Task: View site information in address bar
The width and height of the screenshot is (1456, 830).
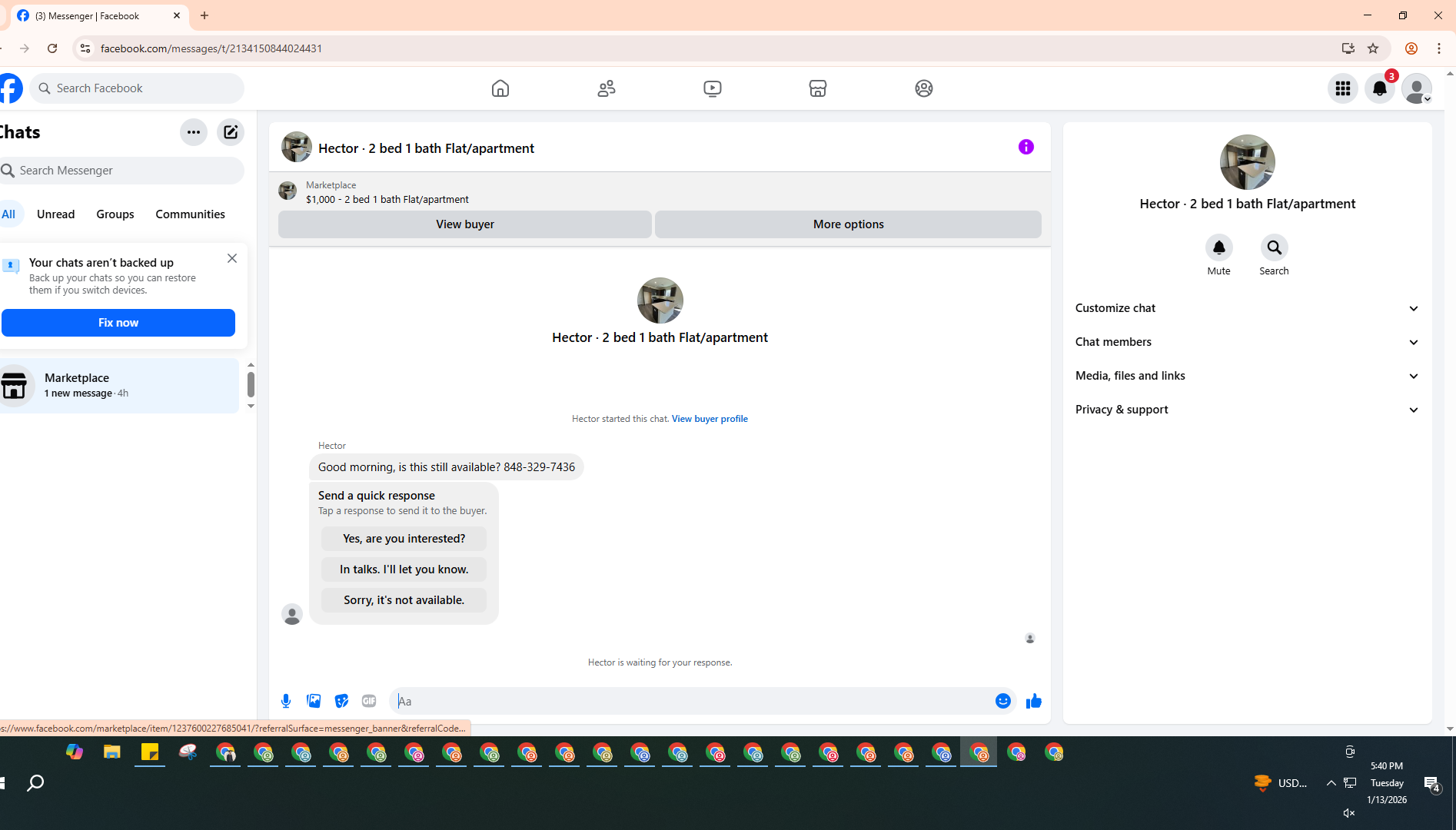Action: (x=85, y=48)
